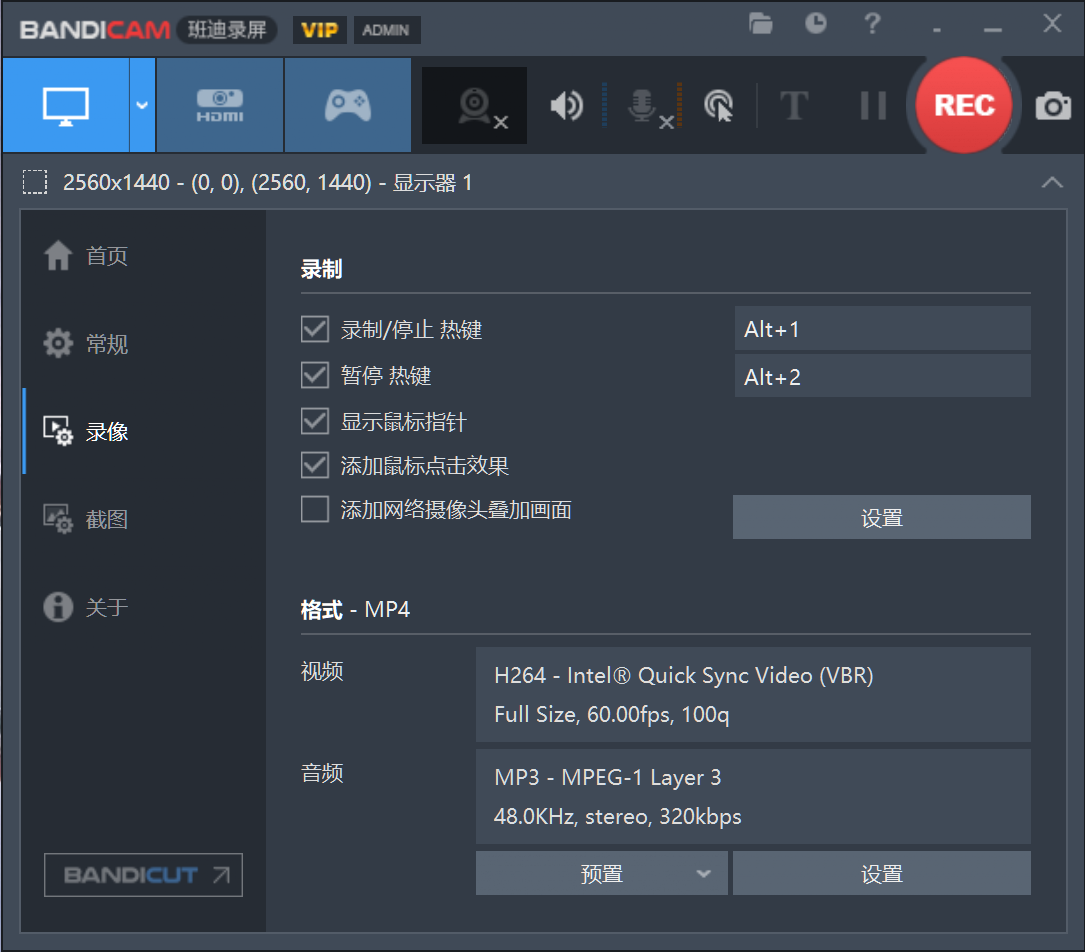1085x952 pixels.
Task: Click the Alt+2 hotkey field
Action: [882, 376]
